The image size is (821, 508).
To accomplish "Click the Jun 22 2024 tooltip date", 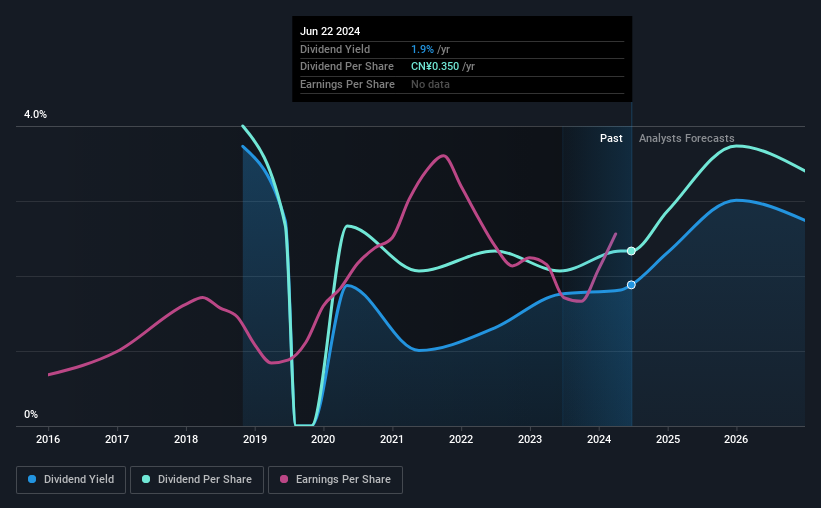I will [330, 31].
